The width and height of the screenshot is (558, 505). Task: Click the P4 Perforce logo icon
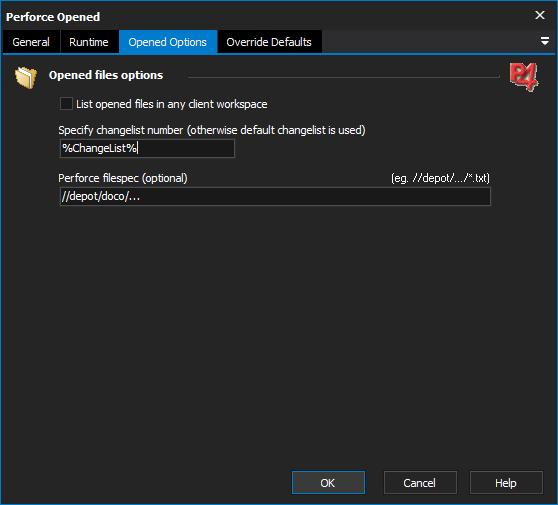[524, 77]
